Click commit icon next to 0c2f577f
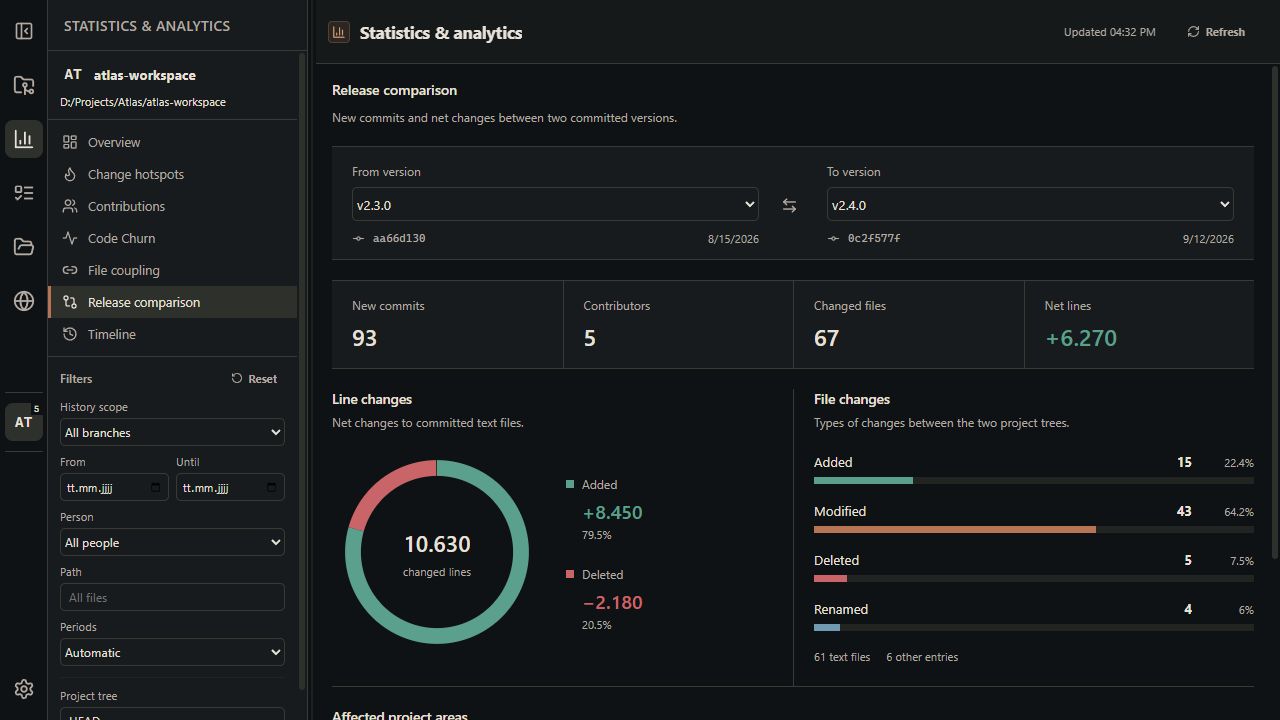Image resolution: width=1280 pixels, height=720 pixels. [x=833, y=239]
